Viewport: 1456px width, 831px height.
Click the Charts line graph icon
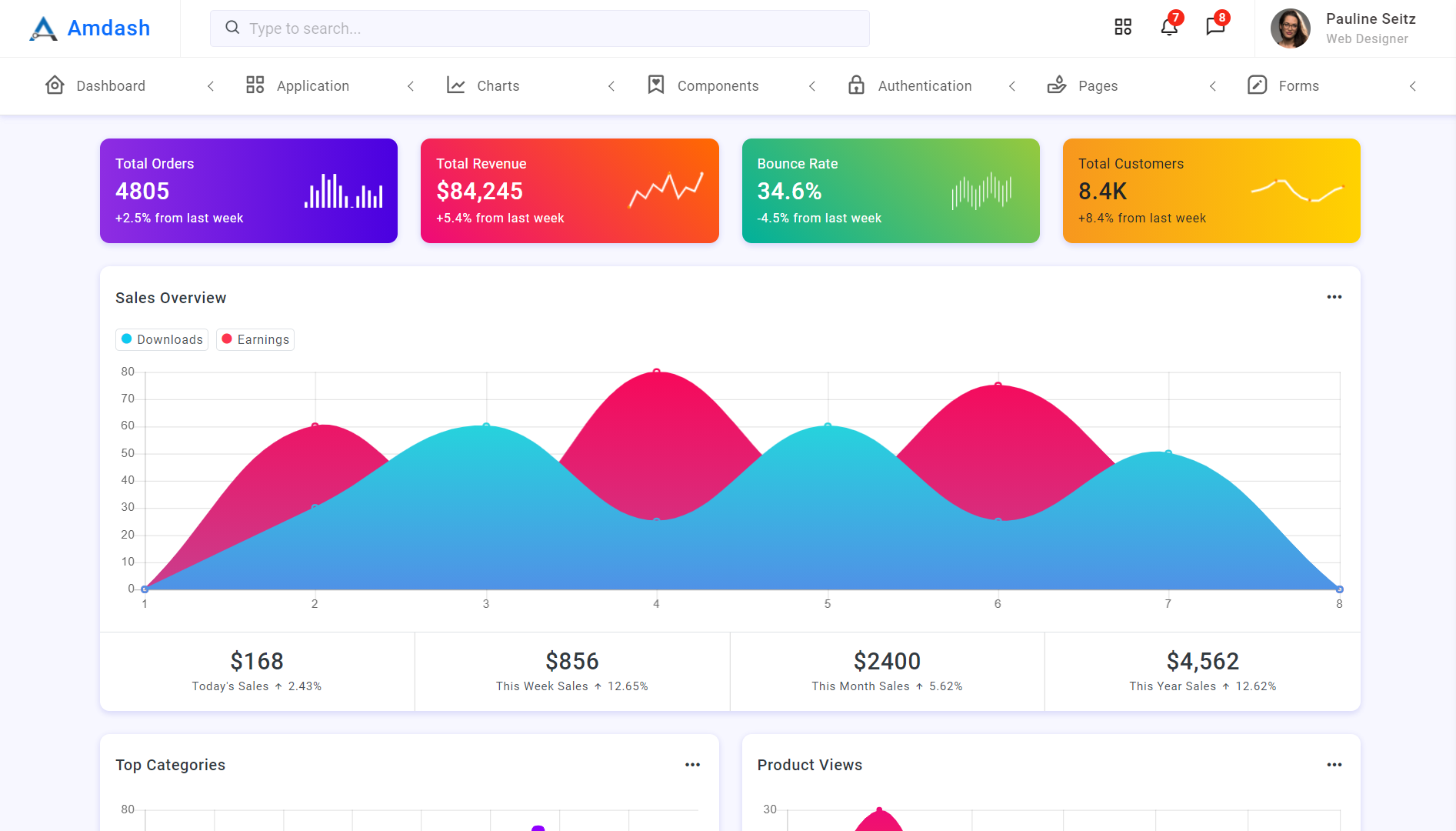[x=456, y=85]
